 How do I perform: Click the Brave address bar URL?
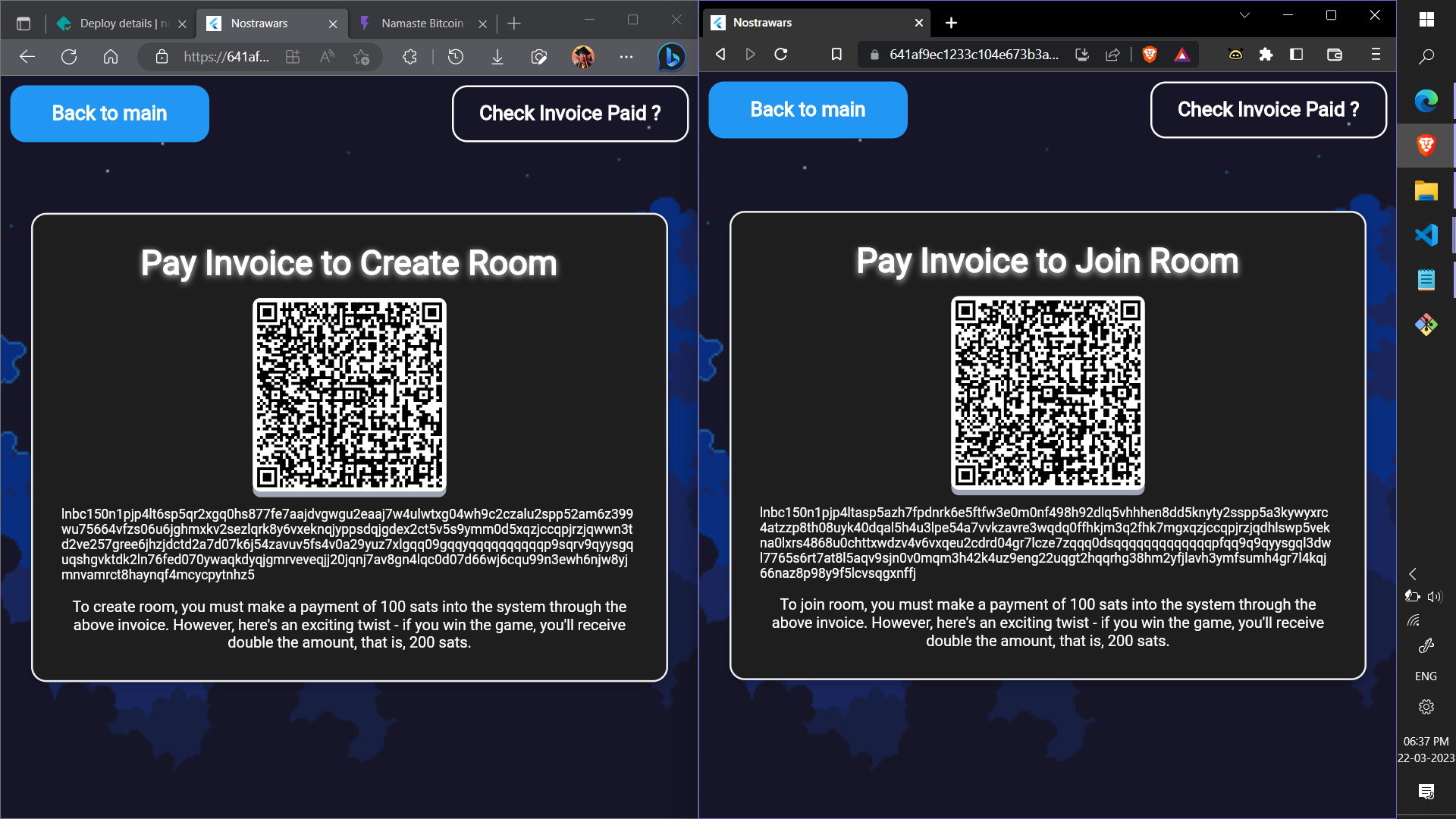pyautogui.click(x=974, y=55)
